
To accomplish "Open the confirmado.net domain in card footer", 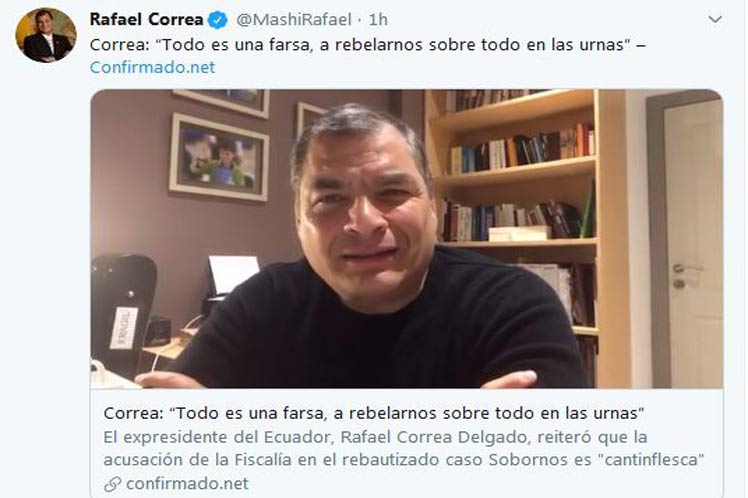I will (187, 484).
